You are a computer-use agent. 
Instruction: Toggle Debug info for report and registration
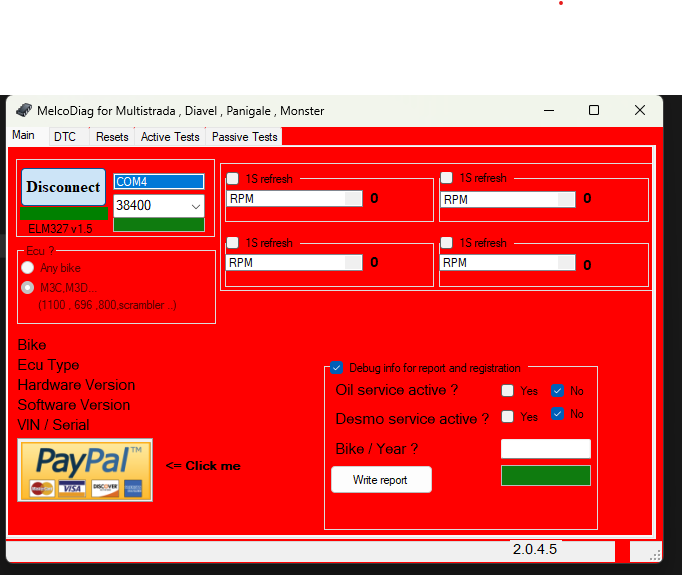pos(337,368)
